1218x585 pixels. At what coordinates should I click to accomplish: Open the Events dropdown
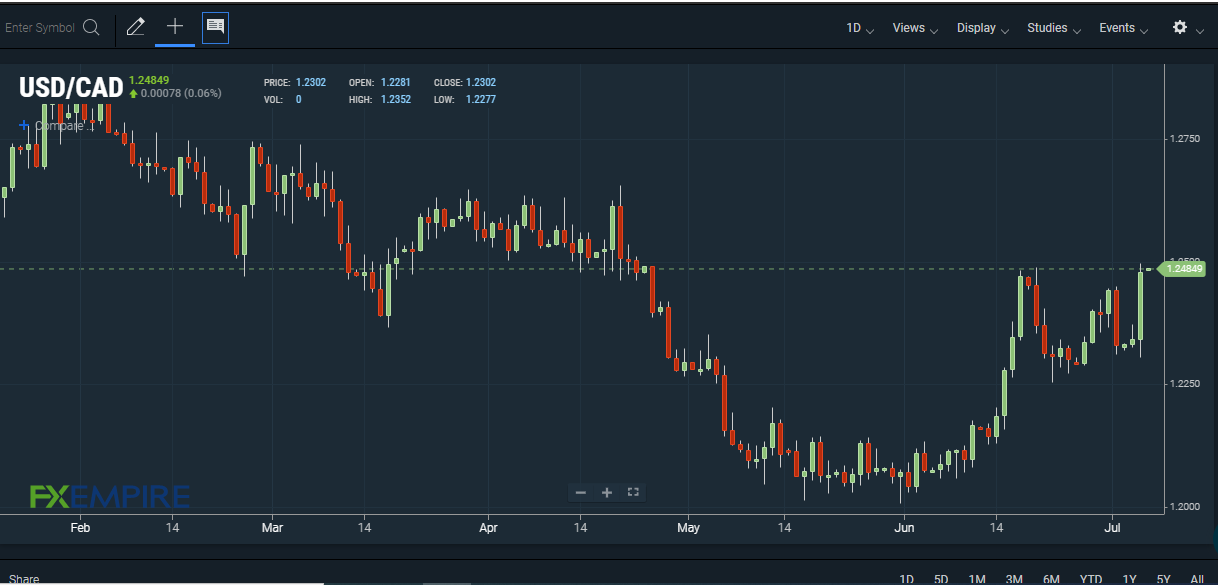click(x=1123, y=28)
